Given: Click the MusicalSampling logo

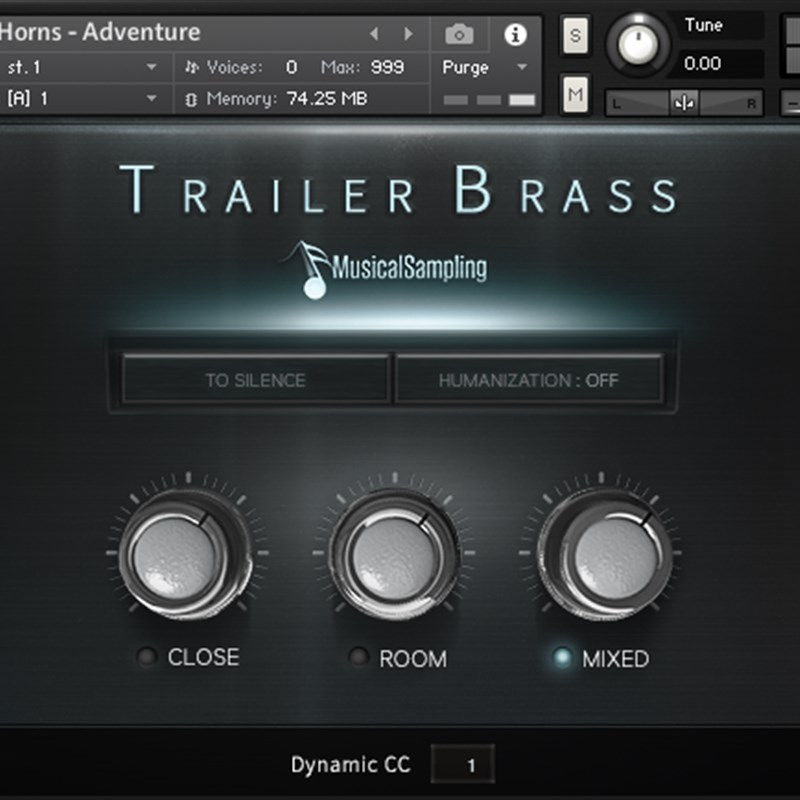Looking at the screenshot, I should tap(386, 269).
